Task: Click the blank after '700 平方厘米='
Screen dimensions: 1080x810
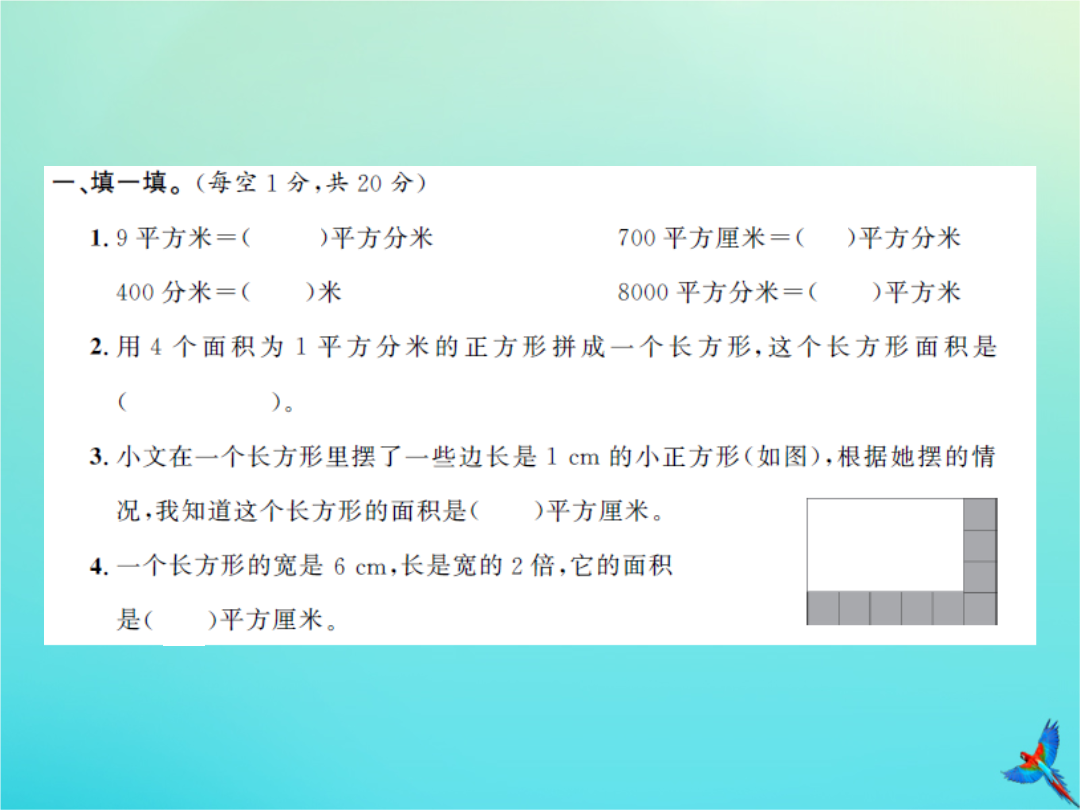Action: coord(825,238)
